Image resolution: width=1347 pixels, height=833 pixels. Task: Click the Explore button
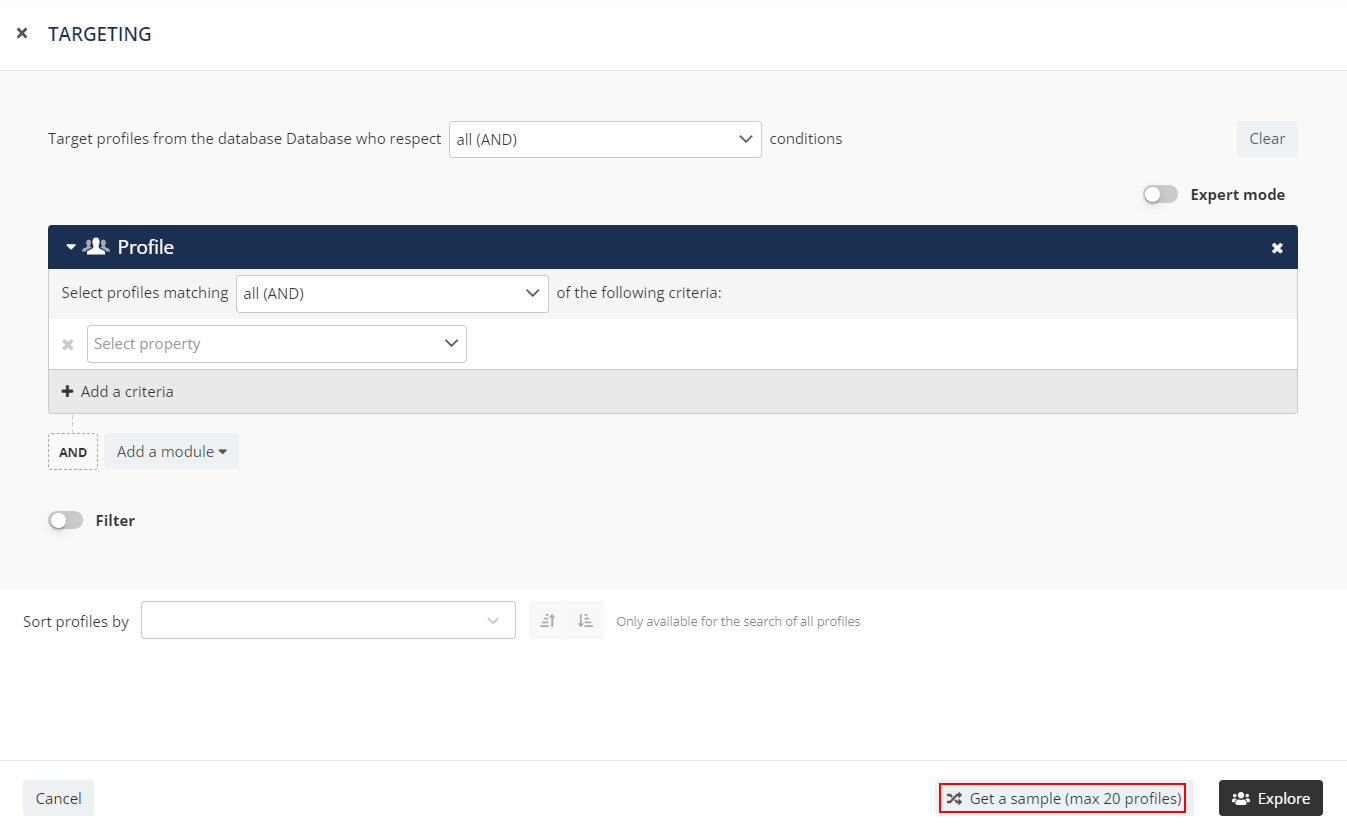click(x=1271, y=798)
